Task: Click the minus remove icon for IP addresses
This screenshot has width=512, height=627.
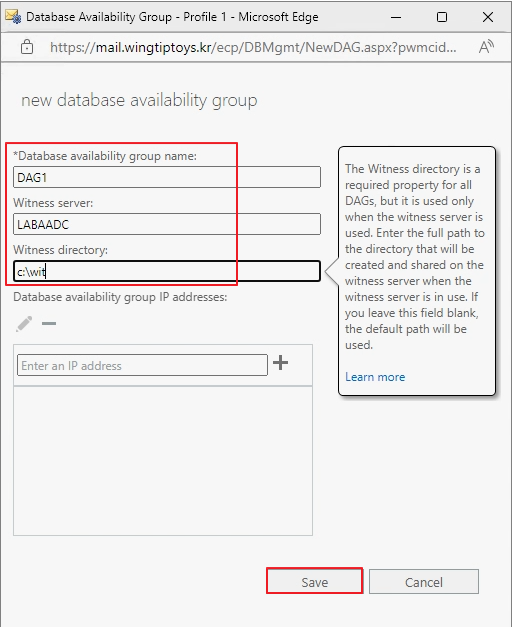Action: tap(49, 323)
